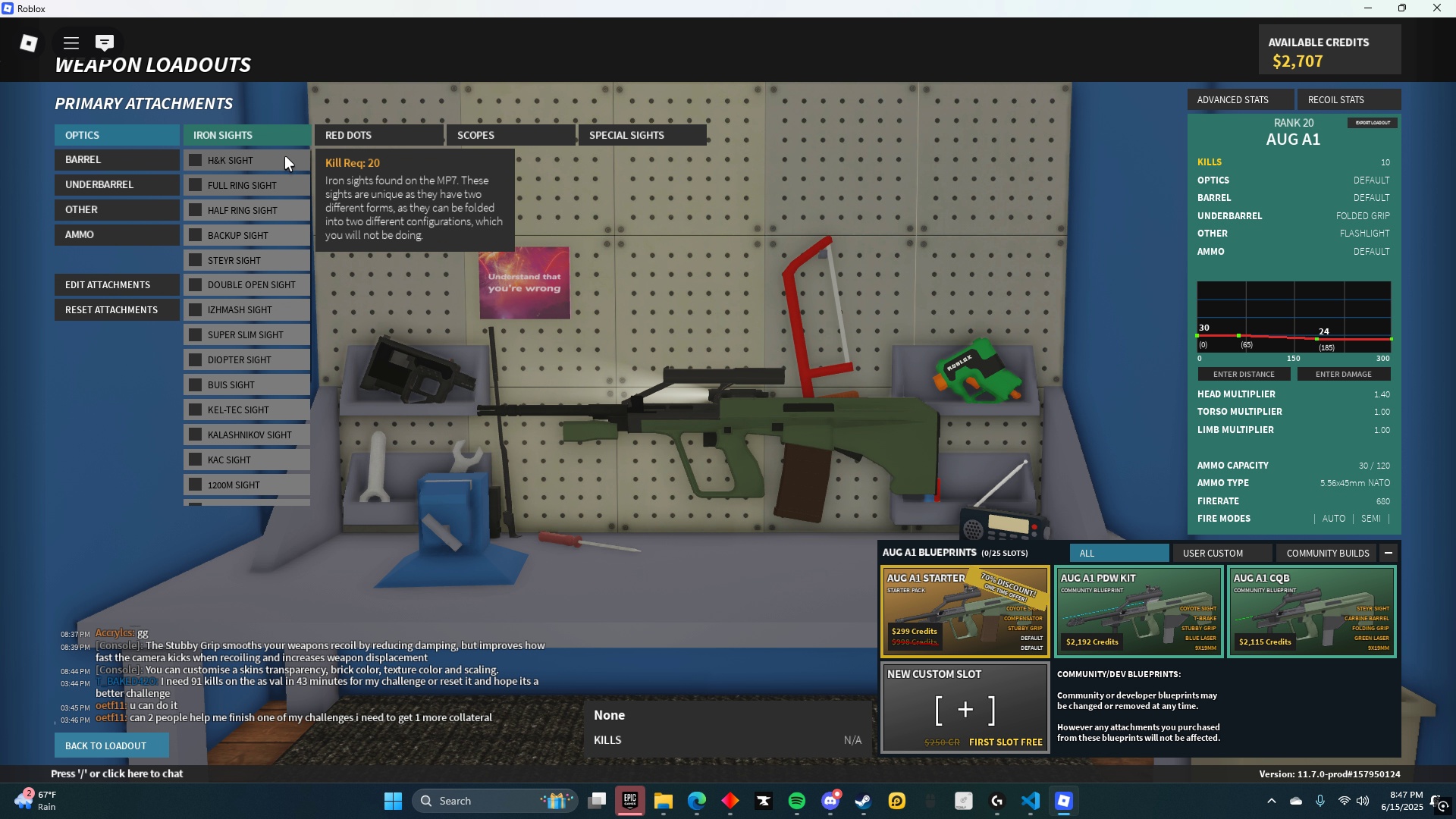Switch to the Red Dots tab
Image resolution: width=1456 pixels, height=819 pixels.
point(378,135)
